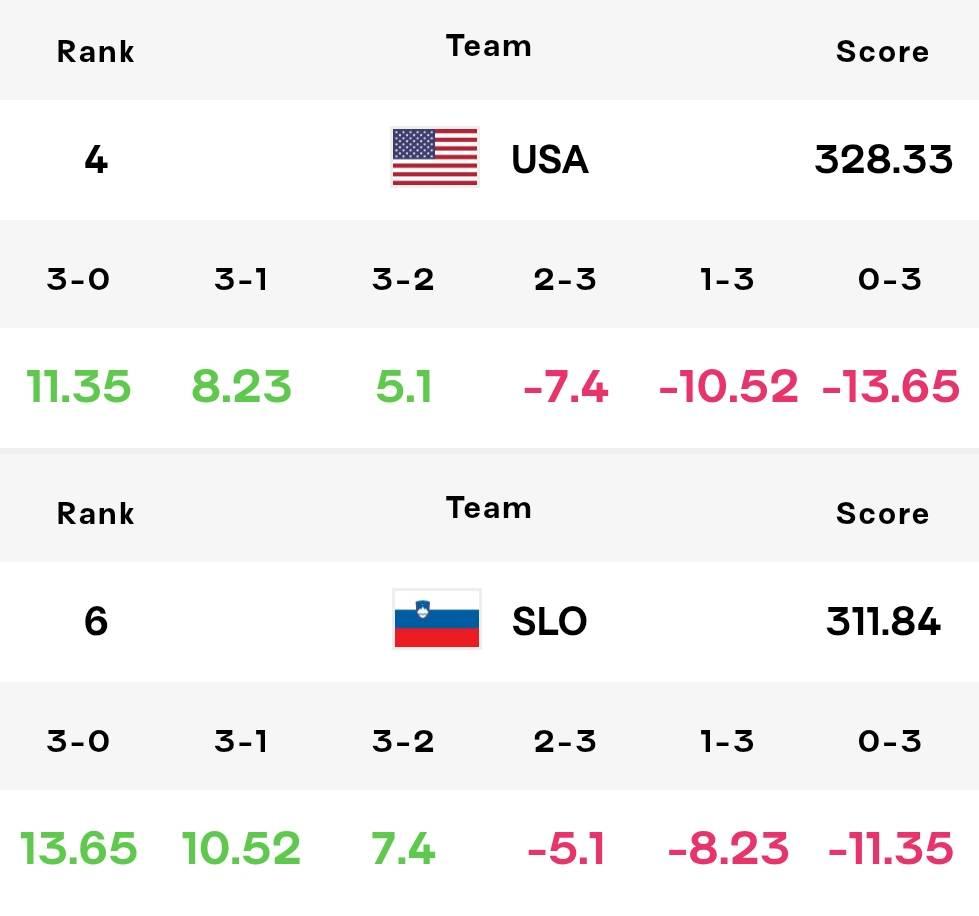Image resolution: width=979 pixels, height=916 pixels.
Task: Click the Slovenia flag icon
Action: [x=436, y=620]
